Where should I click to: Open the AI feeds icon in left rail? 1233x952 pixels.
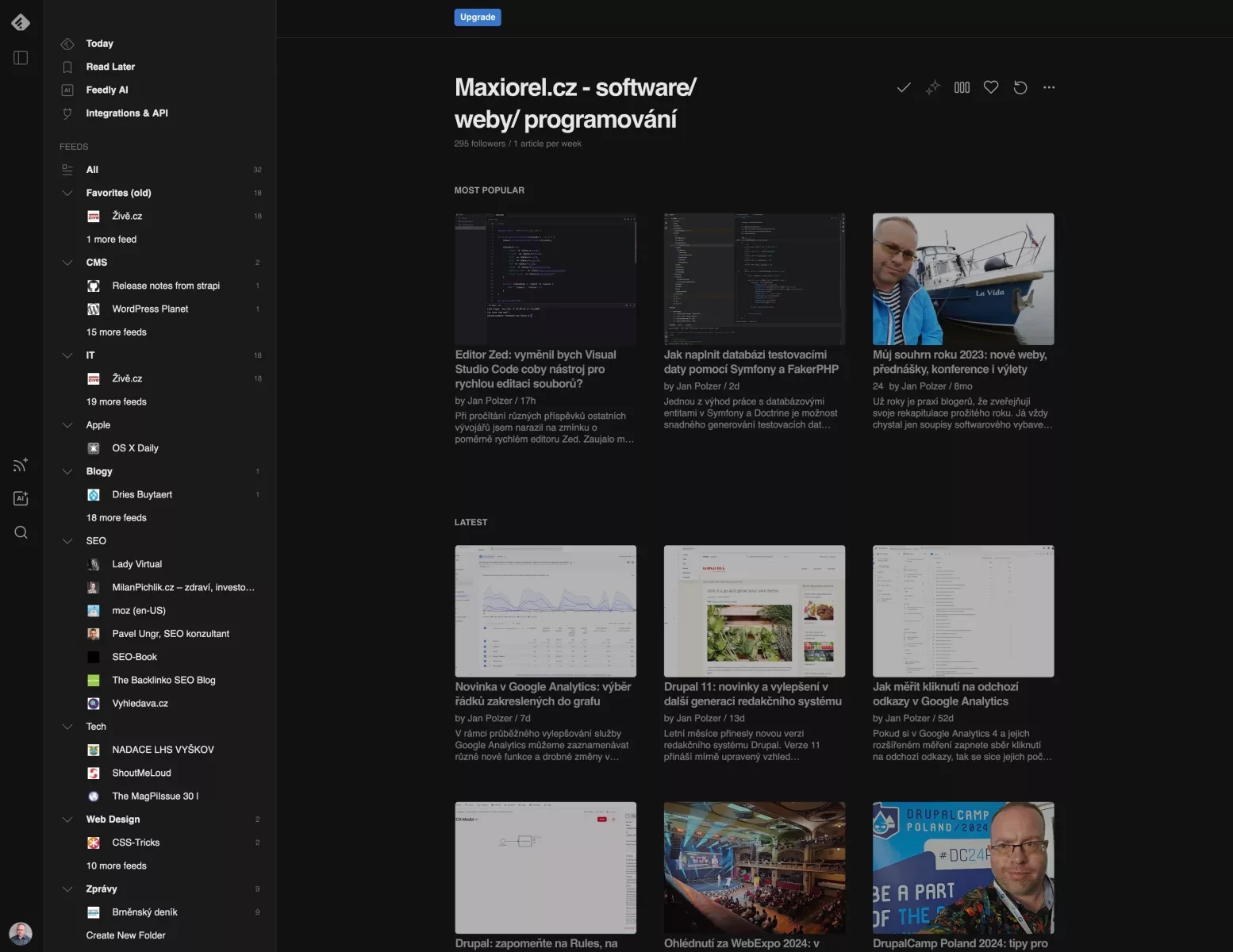pos(21,498)
